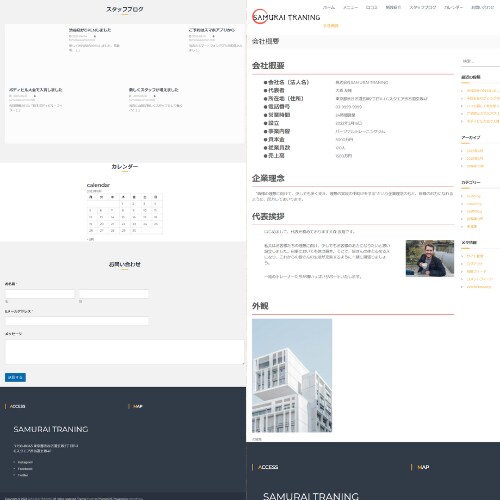Screen dimensions: 500x500
Task: Open the first orange link under カテゴリー
Action: (473, 196)
